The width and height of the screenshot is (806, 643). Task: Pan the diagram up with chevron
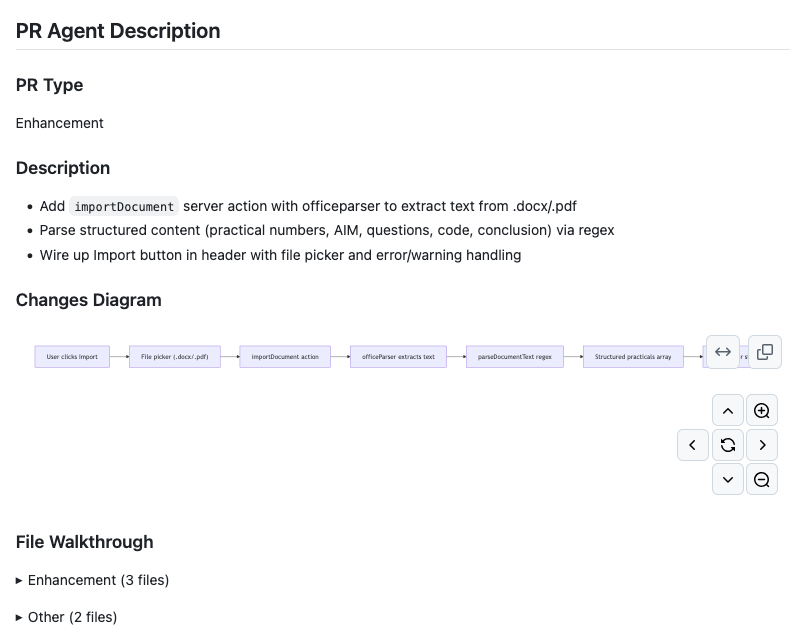click(727, 411)
